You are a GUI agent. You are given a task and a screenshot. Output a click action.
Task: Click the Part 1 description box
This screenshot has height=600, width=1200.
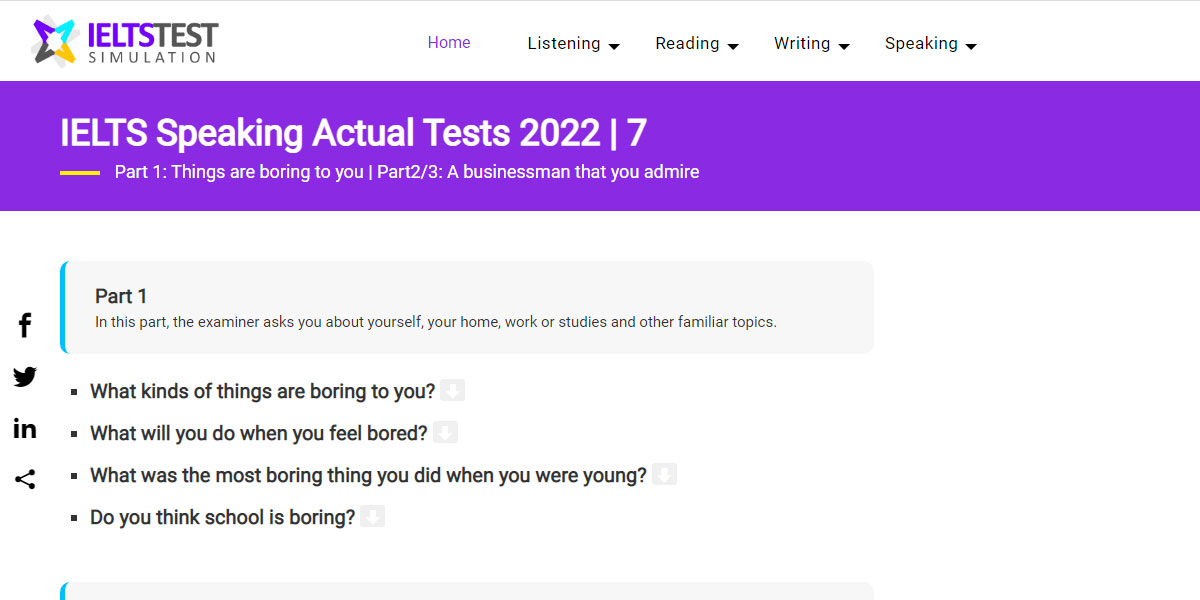pyautogui.click(x=466, y=307)
